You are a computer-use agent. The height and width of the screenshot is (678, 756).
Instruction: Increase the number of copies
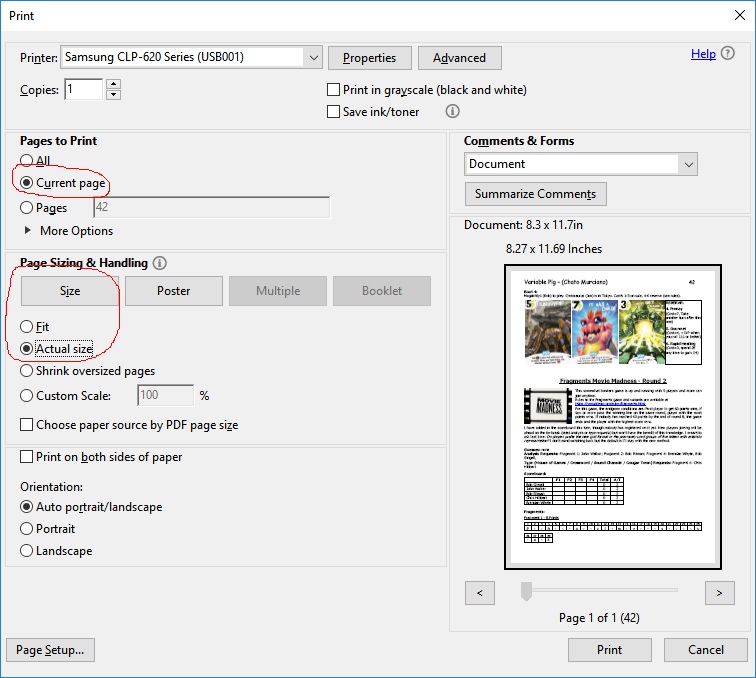point(113,85)
